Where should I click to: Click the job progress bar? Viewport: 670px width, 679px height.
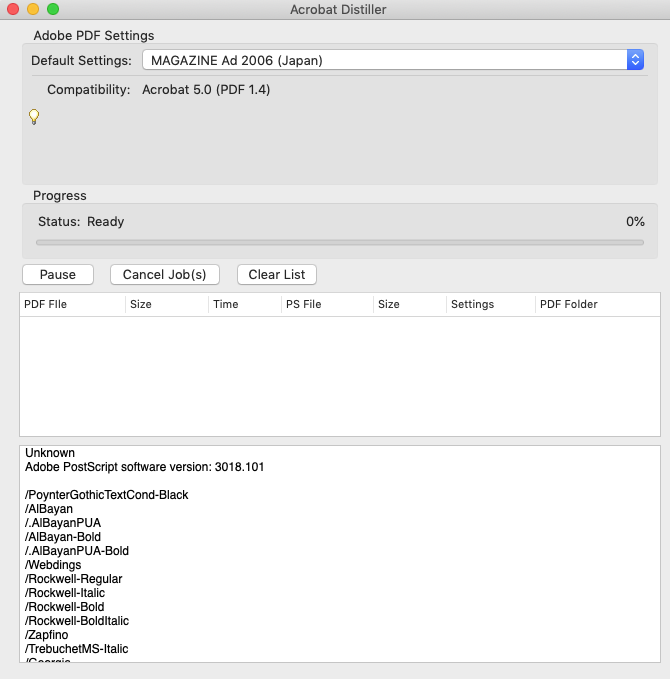pyautogui.click(x=340, y=242)
